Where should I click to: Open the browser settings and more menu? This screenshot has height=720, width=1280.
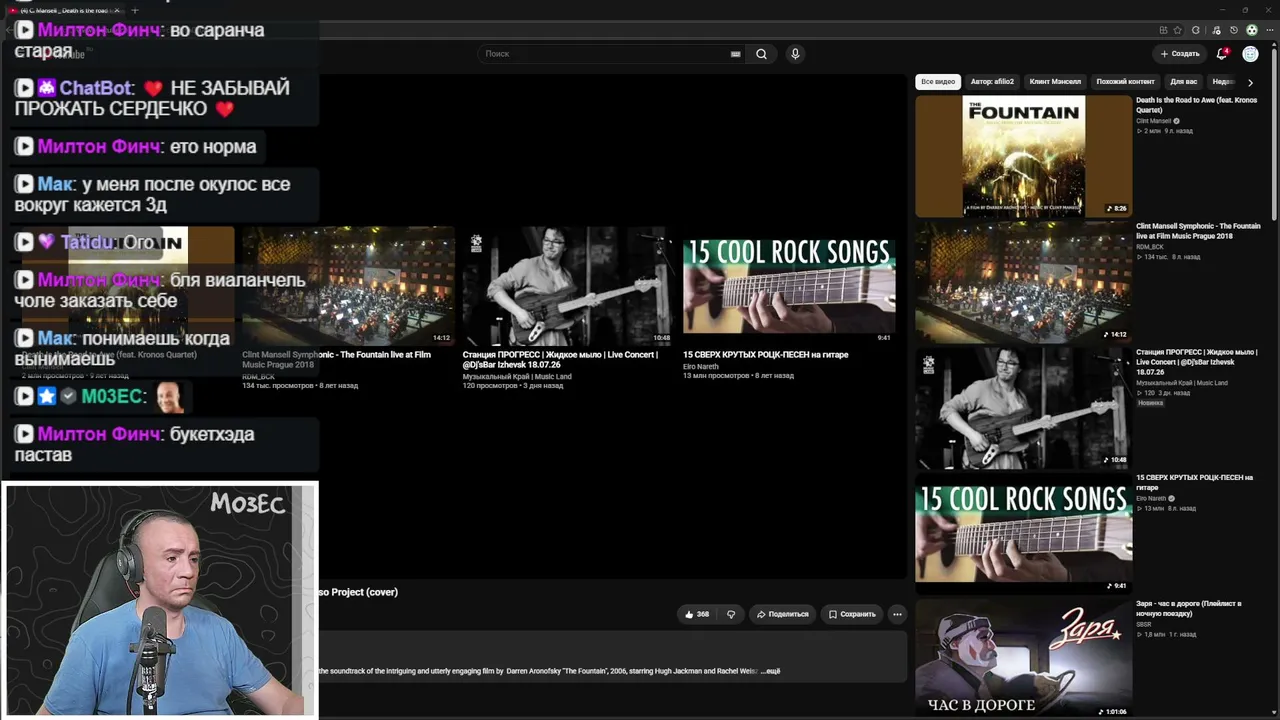(x=1269, y=30)
